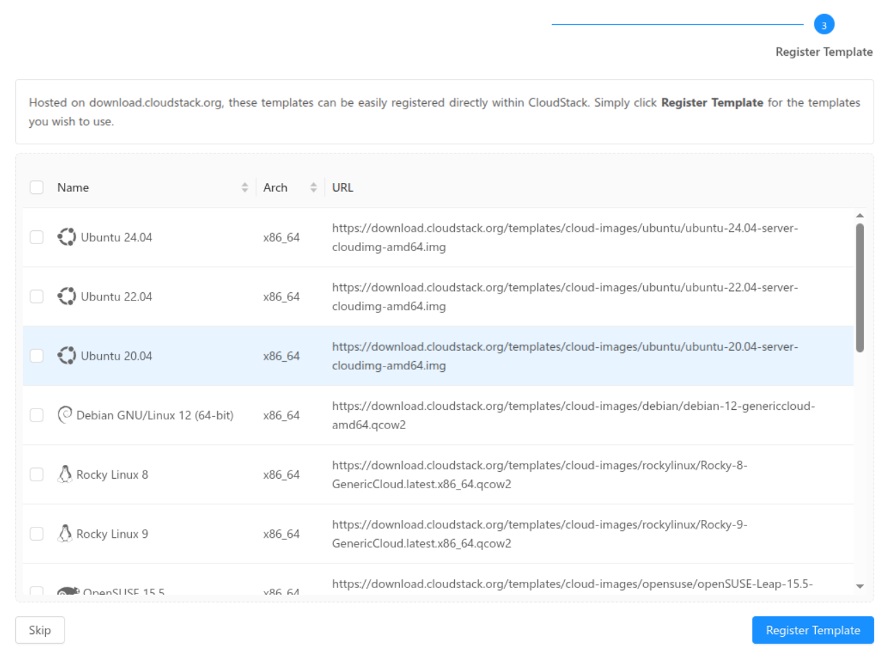The height and width of the screenshot is (662, 890).
Task: Check the Rocky Linux 9 checkbox
Action: (x=37, y=533)
